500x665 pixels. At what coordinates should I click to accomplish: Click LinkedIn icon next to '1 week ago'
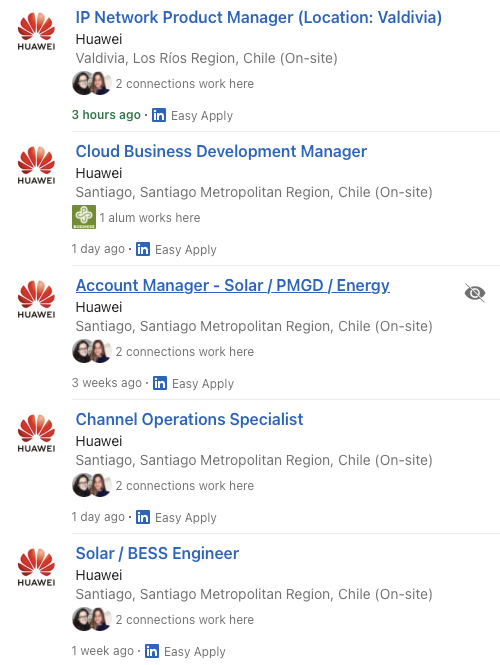[x=152, y=651]
